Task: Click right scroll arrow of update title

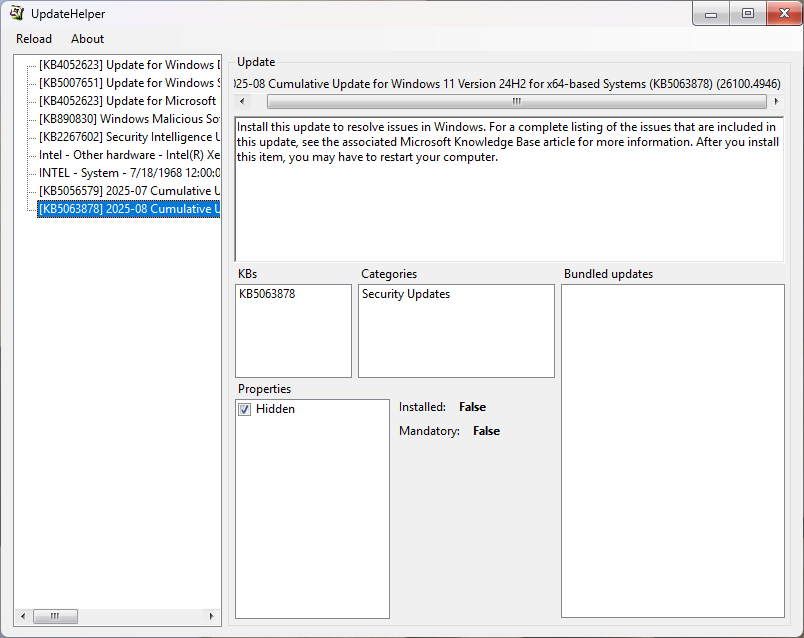Action: [x=777, y=101]
